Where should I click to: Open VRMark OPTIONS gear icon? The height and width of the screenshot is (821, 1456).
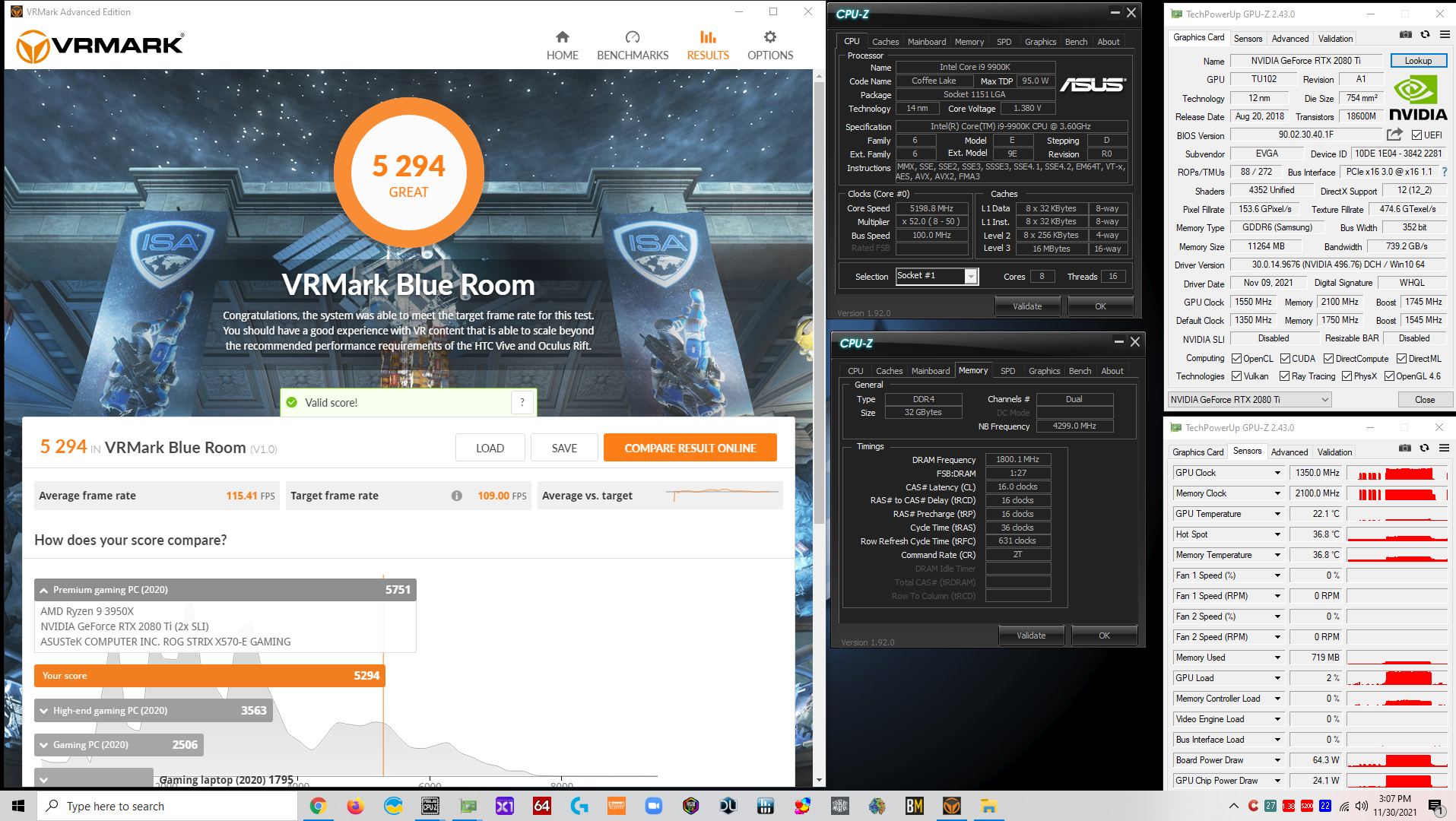click(x=770, y=36)
